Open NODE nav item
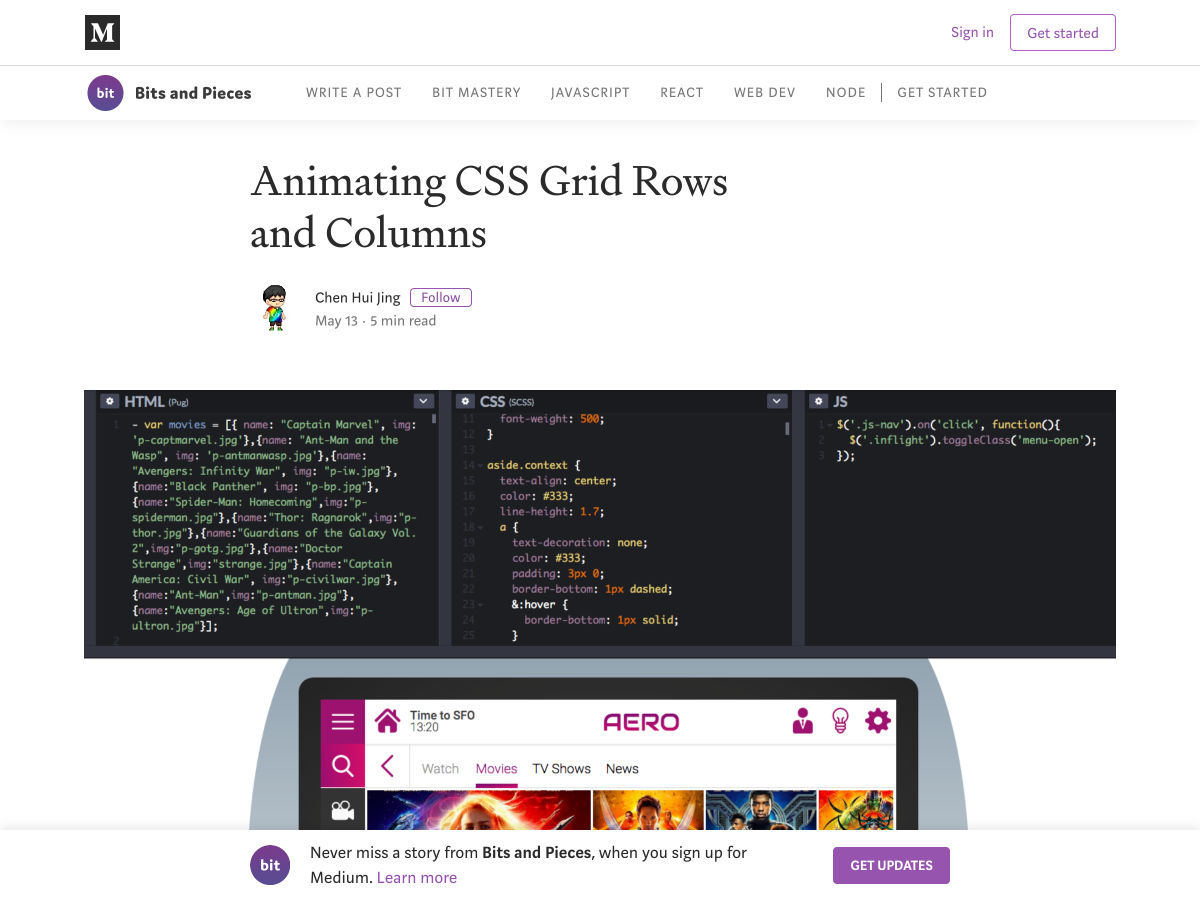This screenshot has height=900, width=1200. [846, 92]
